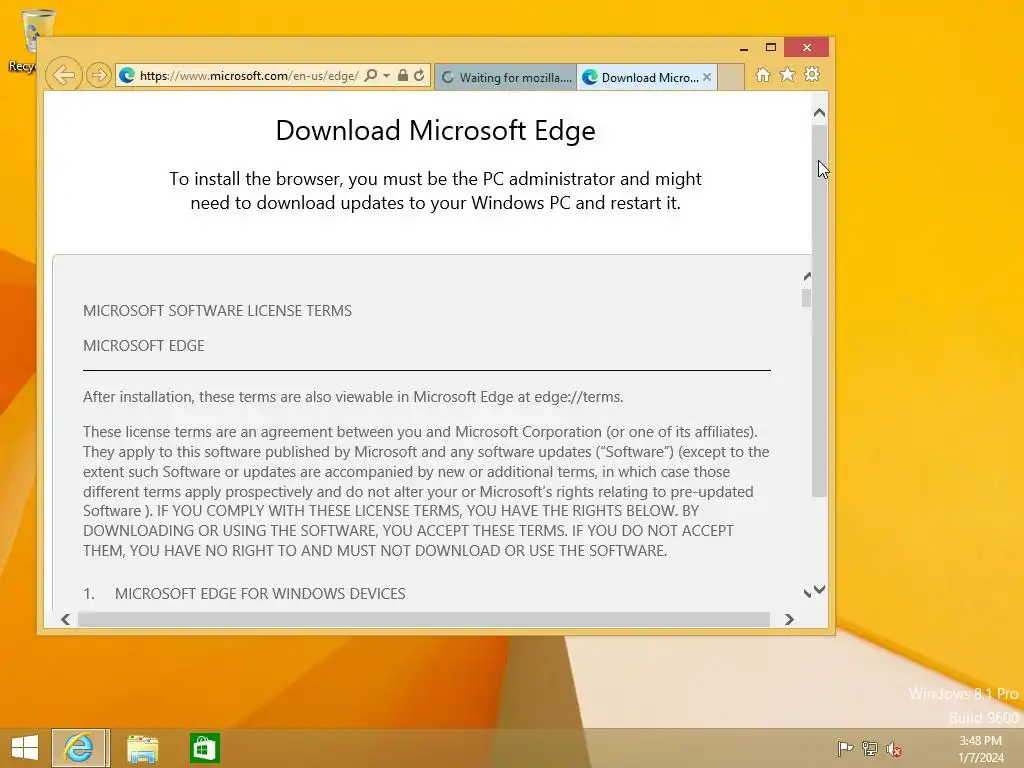
Task: Click the edge://terms sentence
Action: pyautogui.click(x=353, y=397)
